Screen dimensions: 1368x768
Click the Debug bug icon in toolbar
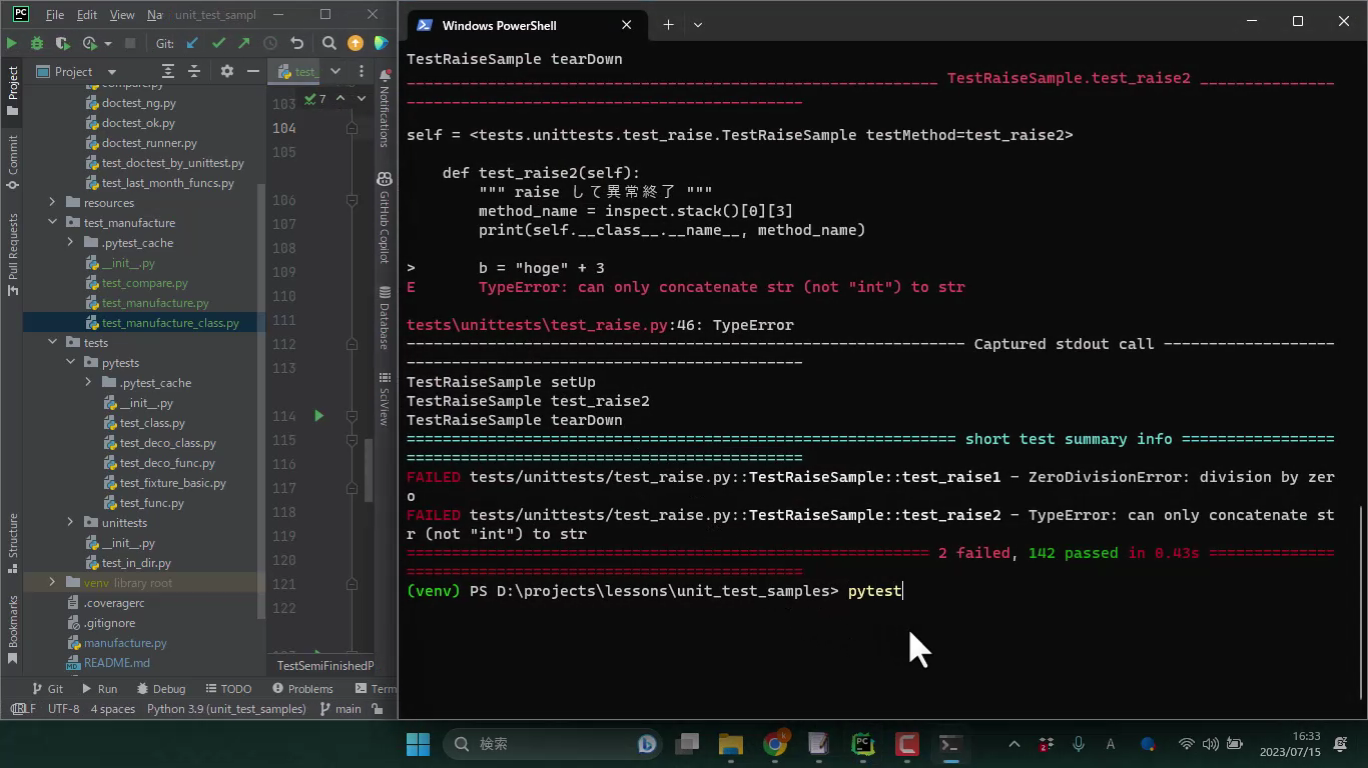(x=37, y=43)
